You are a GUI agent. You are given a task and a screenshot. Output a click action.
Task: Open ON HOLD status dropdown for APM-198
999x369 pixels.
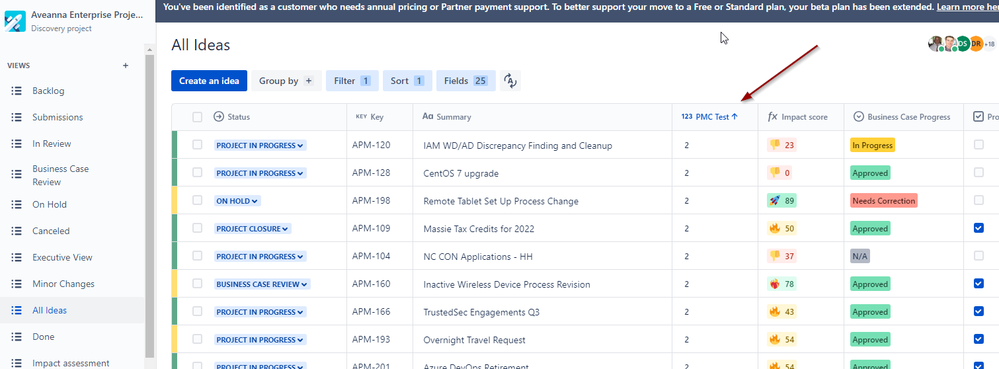(x=237, y=201)
